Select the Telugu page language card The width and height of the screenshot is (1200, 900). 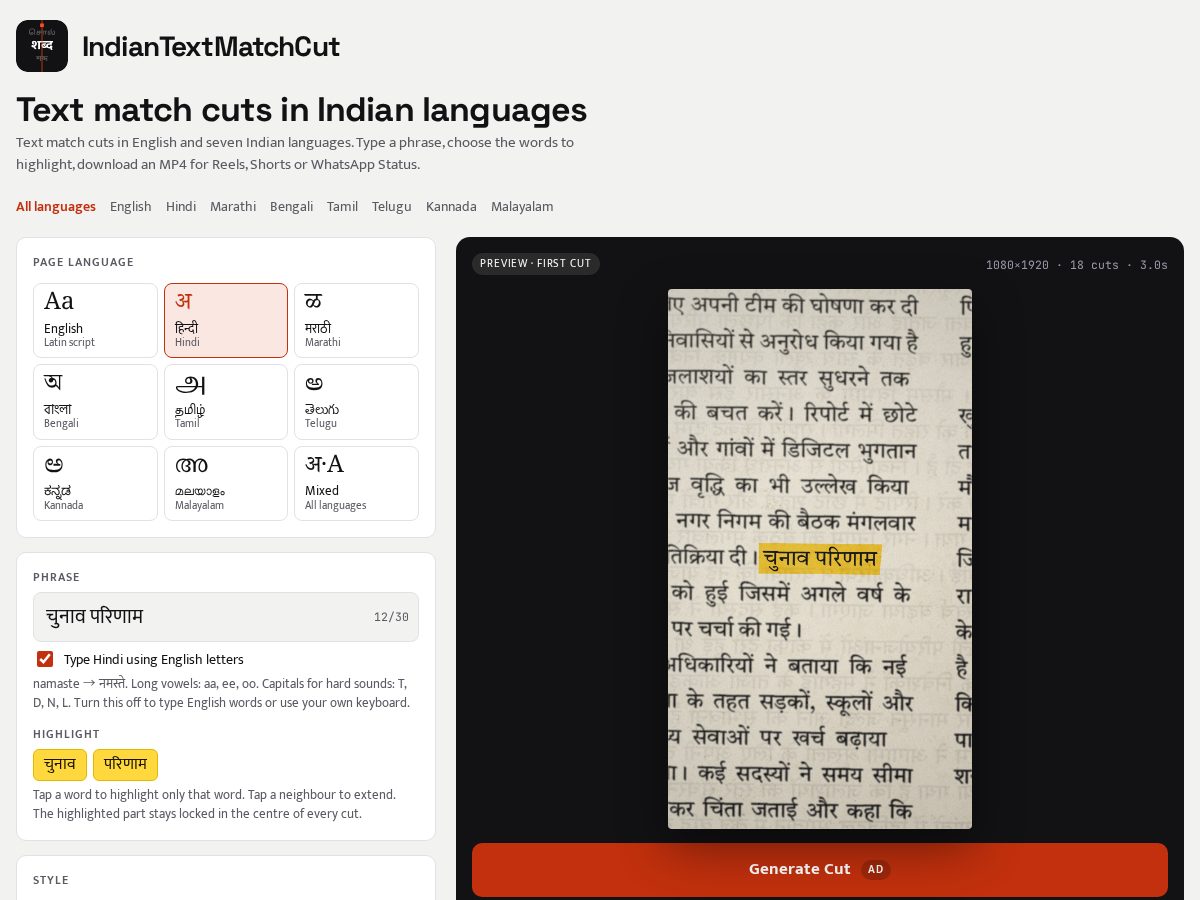click(356, 402)
